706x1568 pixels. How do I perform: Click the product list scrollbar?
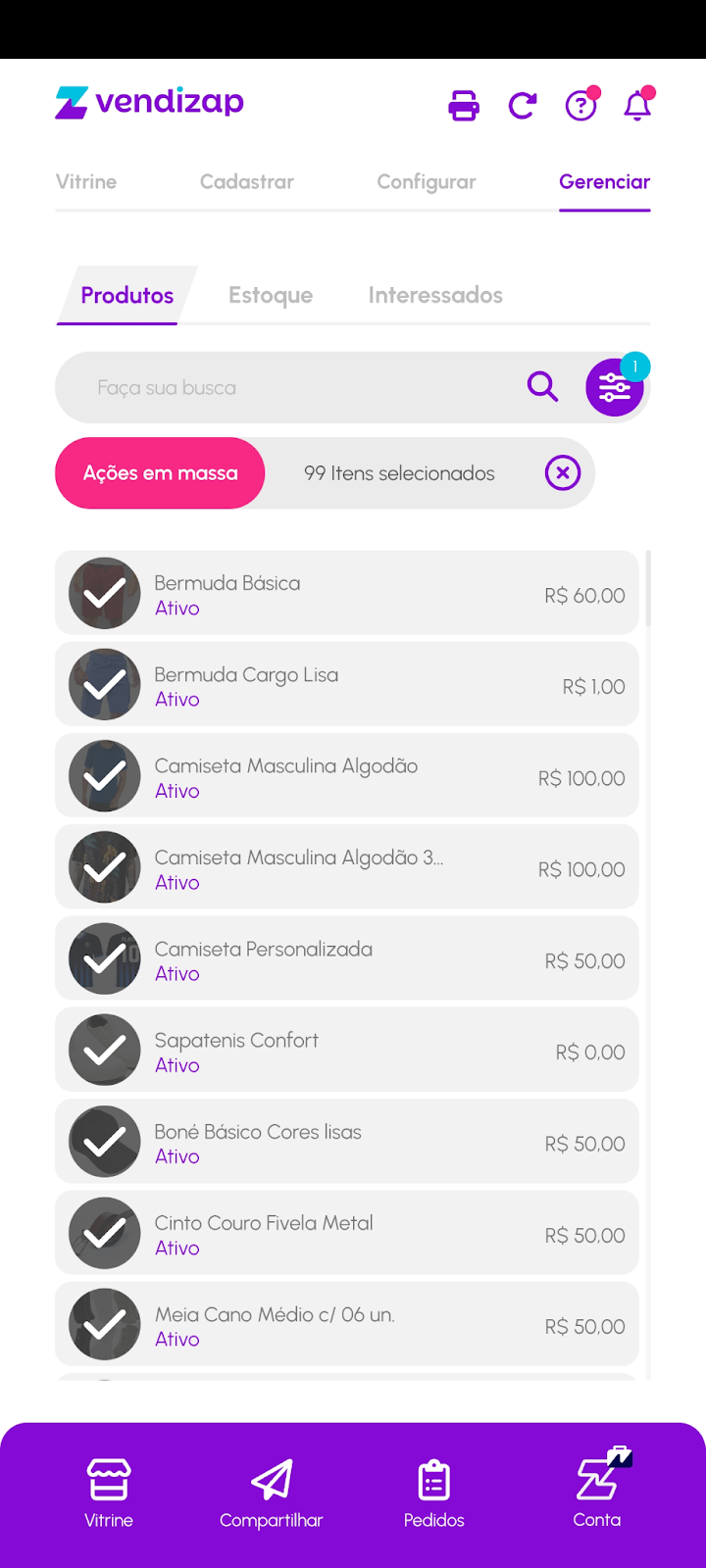point(648,589)
